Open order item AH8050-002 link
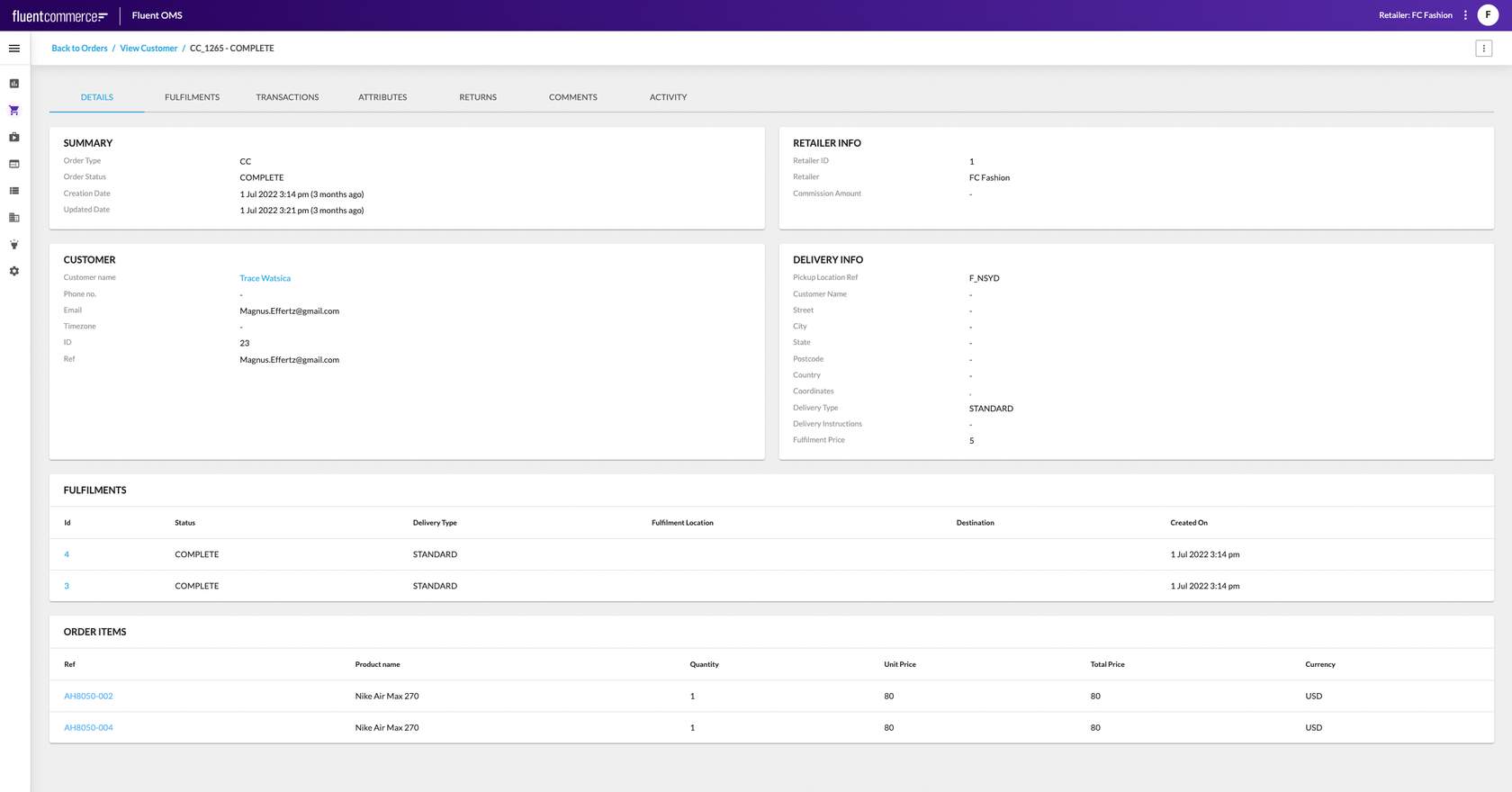The image size is (1512, 792). point(88,697)
